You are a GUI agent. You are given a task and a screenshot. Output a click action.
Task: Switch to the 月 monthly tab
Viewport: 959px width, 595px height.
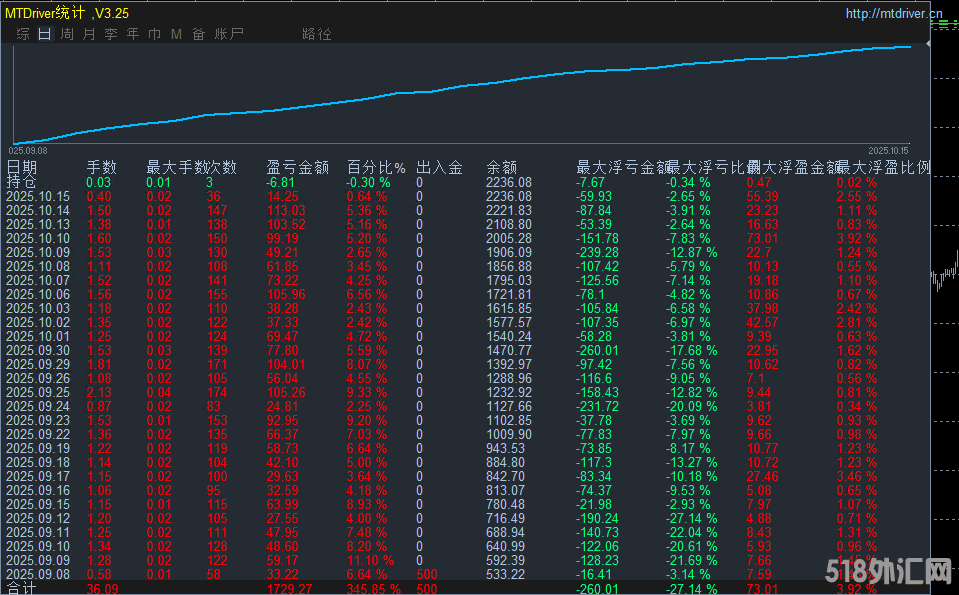point(88,34)
